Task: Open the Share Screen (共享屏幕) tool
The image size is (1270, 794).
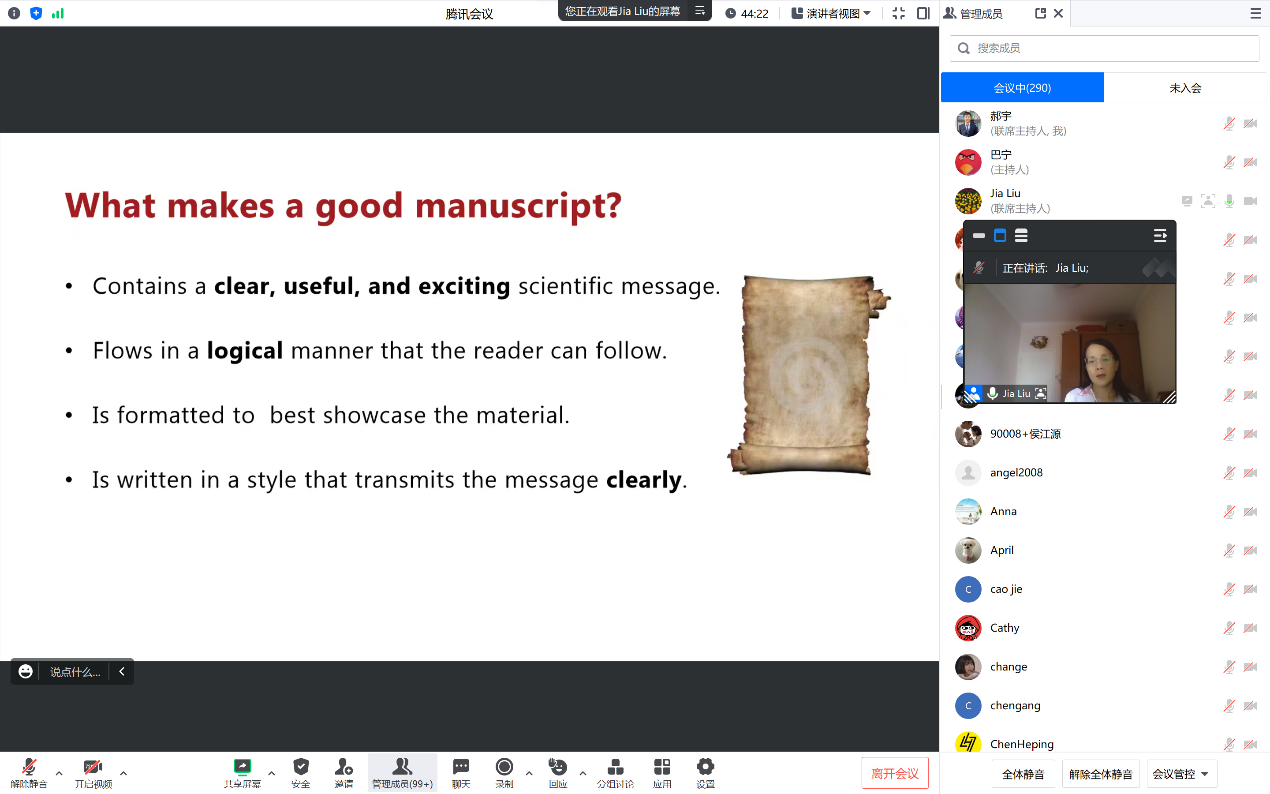Action: (242, 772)
